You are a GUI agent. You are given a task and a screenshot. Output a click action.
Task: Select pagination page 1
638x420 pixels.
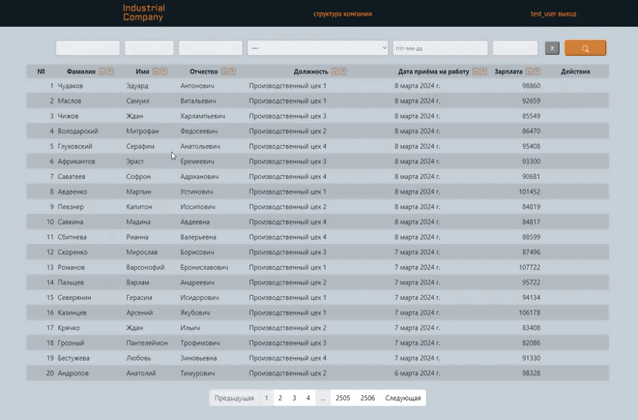[x=266, y=398]
